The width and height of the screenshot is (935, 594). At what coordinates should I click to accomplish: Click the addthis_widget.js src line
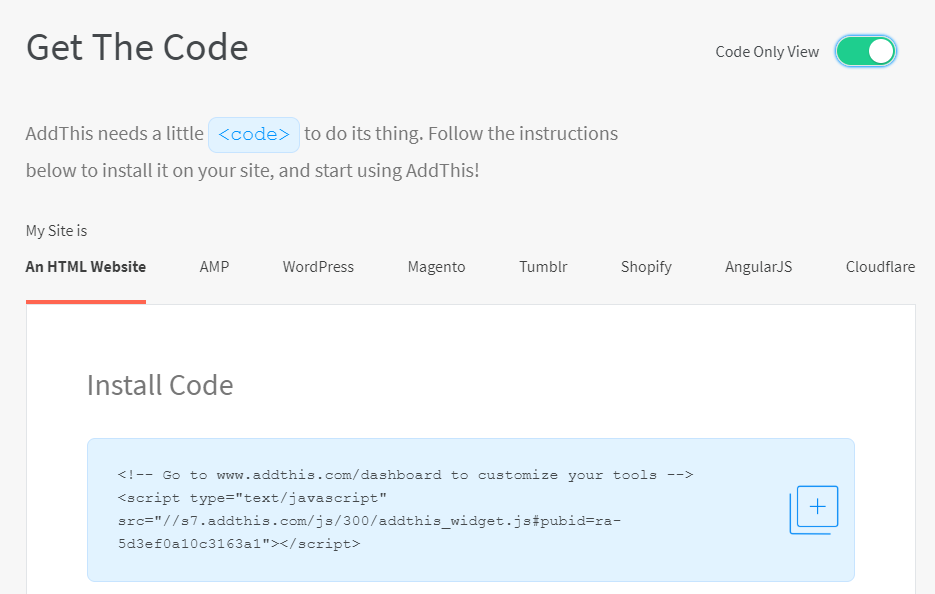[369, 521]
